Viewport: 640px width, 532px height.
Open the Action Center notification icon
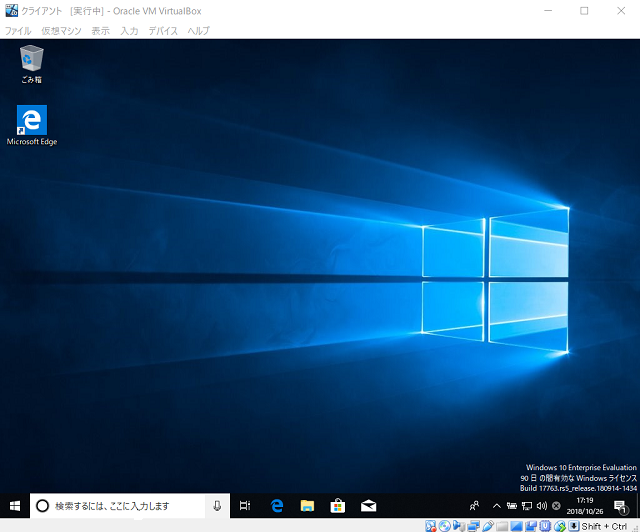[x=620, y=506]
